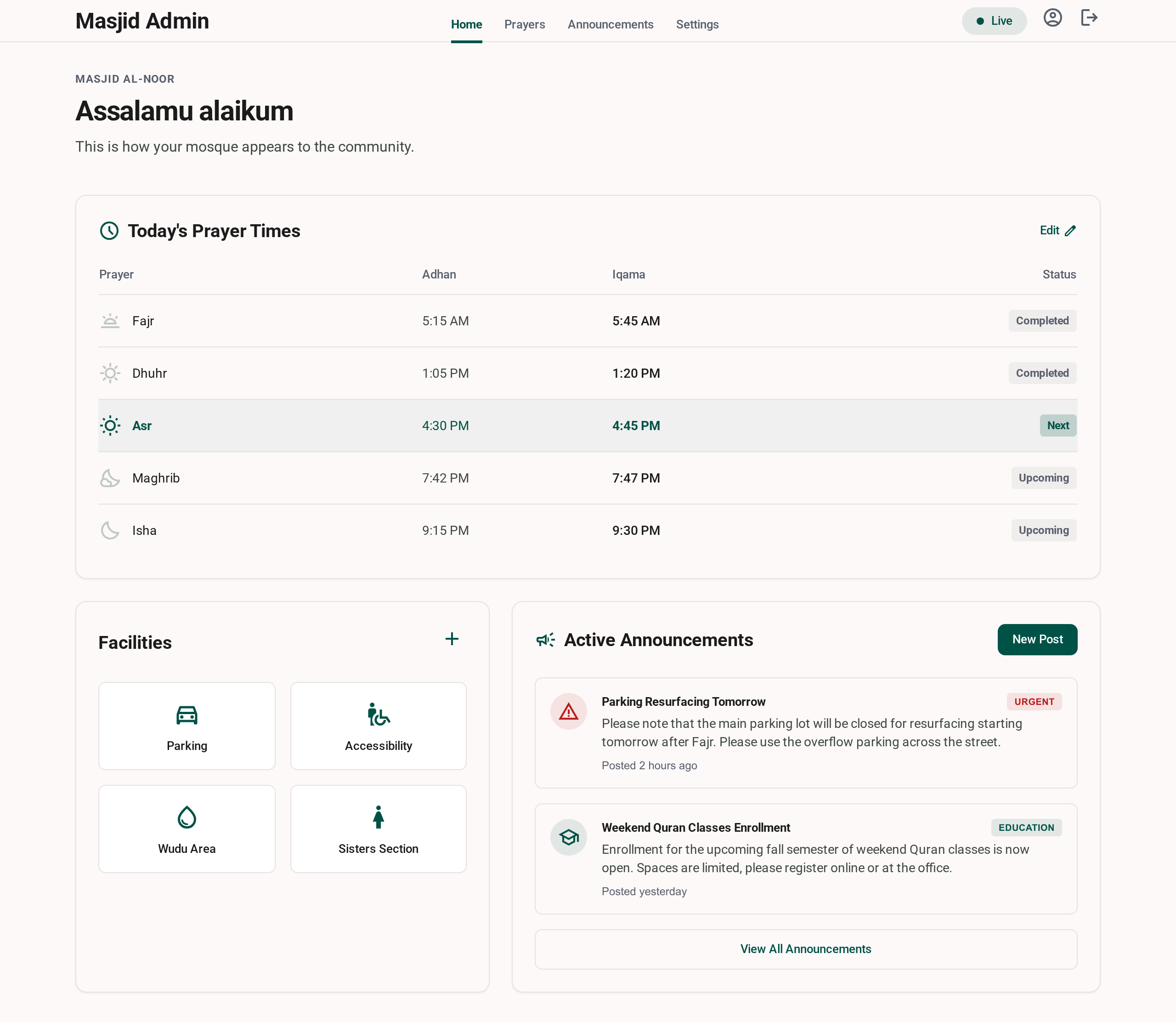Click Fajr iqama time 5:45 AM

[636, 321]
